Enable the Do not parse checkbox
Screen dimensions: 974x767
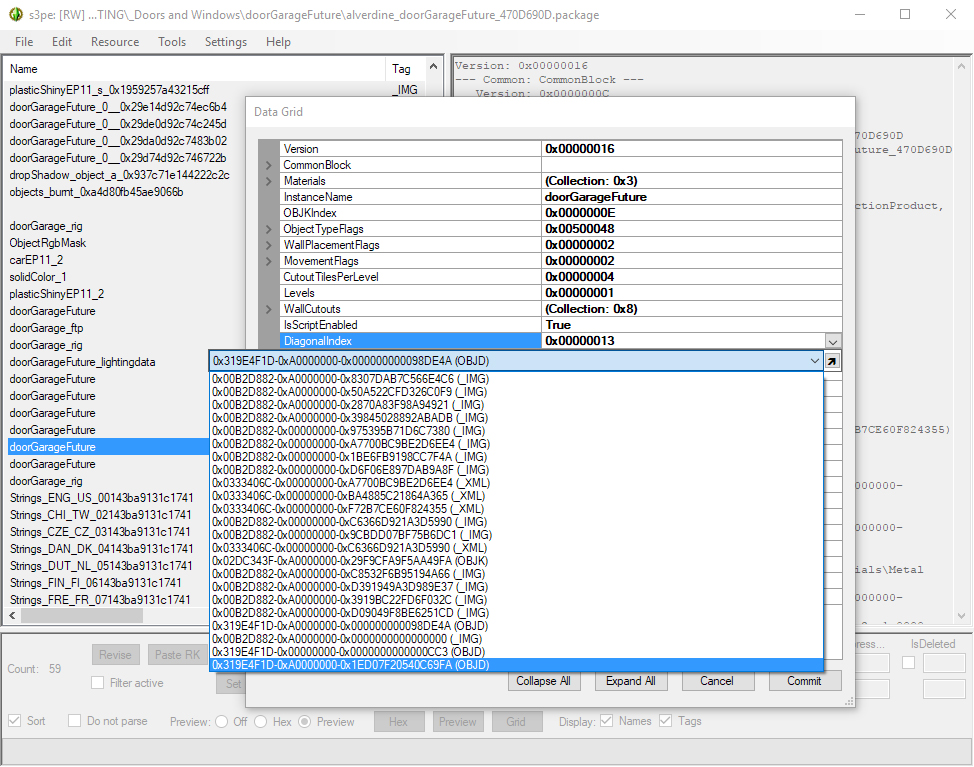point(75,720)
